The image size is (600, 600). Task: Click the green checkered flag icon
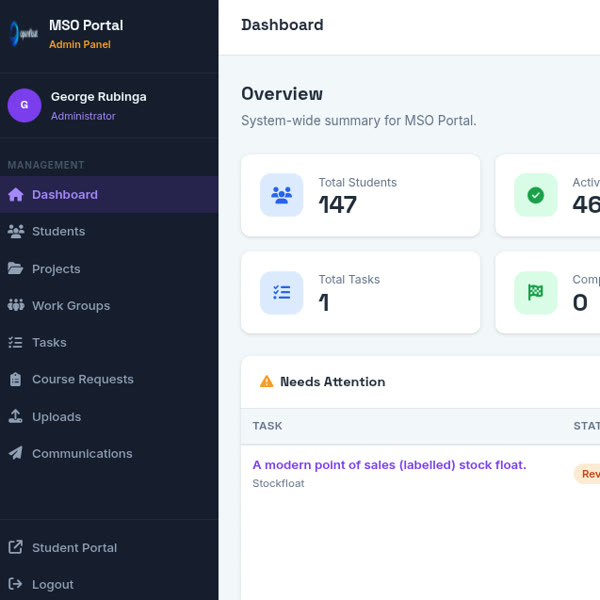536,293
